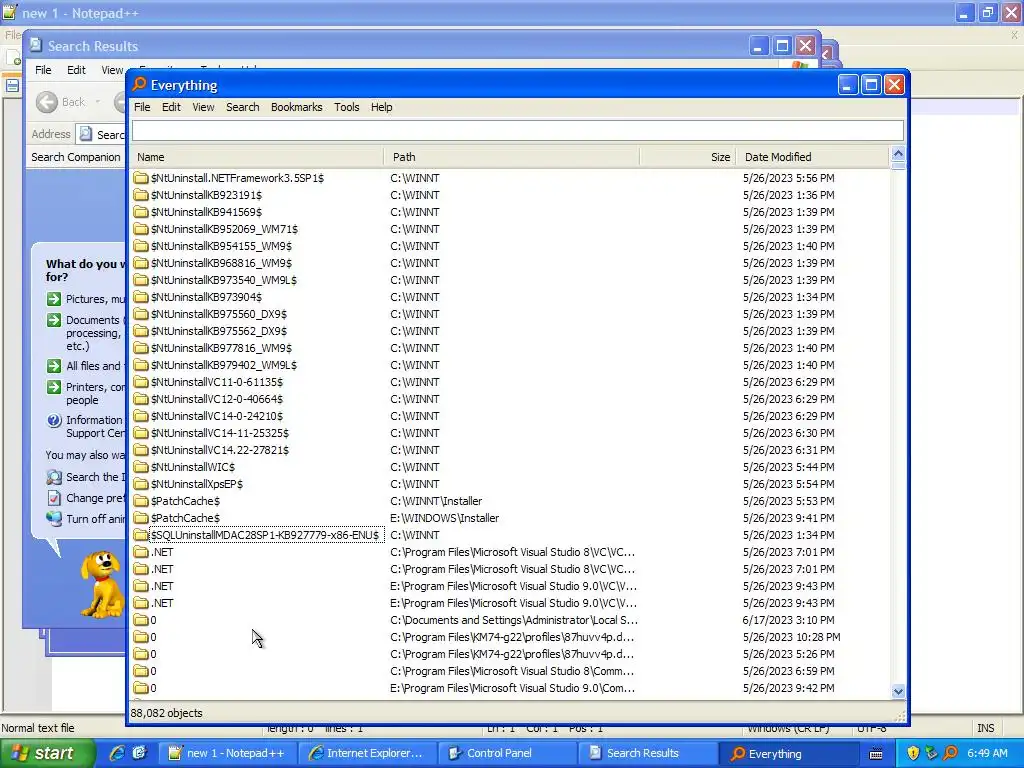The width and height of the screenshot is (1024, 768).
Task: Open the Edit menu in Everything
Action: (171, 107)
